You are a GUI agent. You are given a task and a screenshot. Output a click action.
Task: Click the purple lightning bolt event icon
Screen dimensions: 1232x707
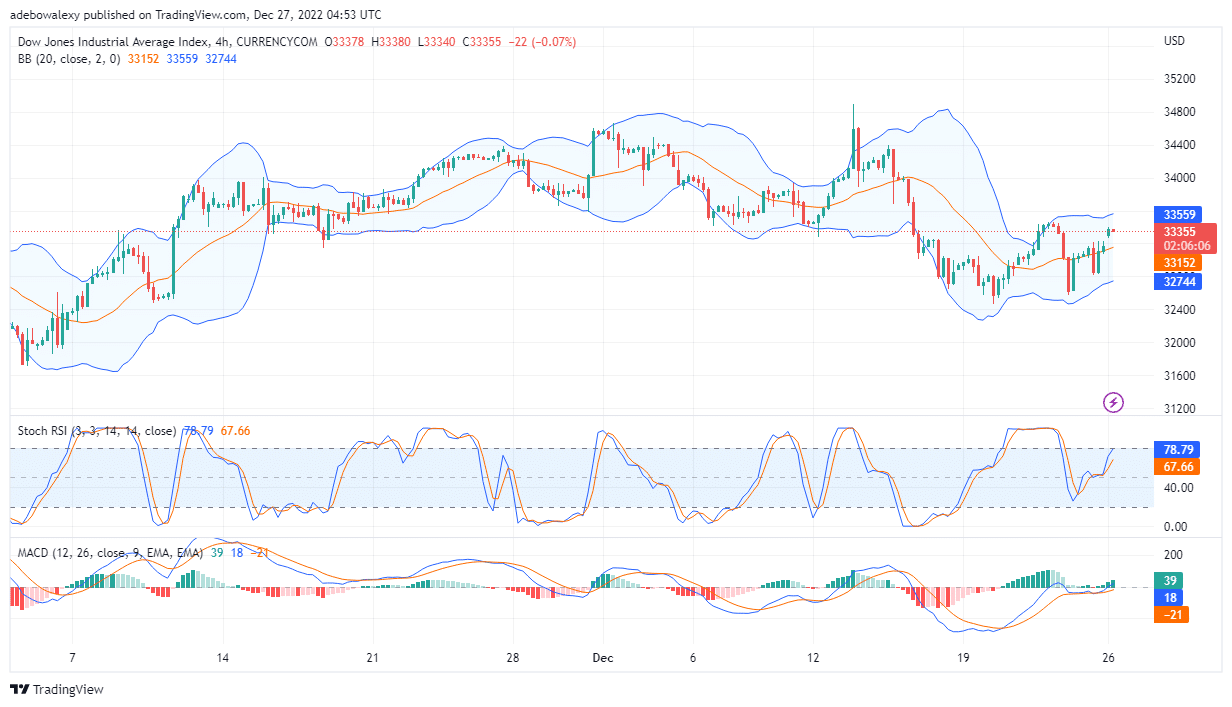point(1113,402)
